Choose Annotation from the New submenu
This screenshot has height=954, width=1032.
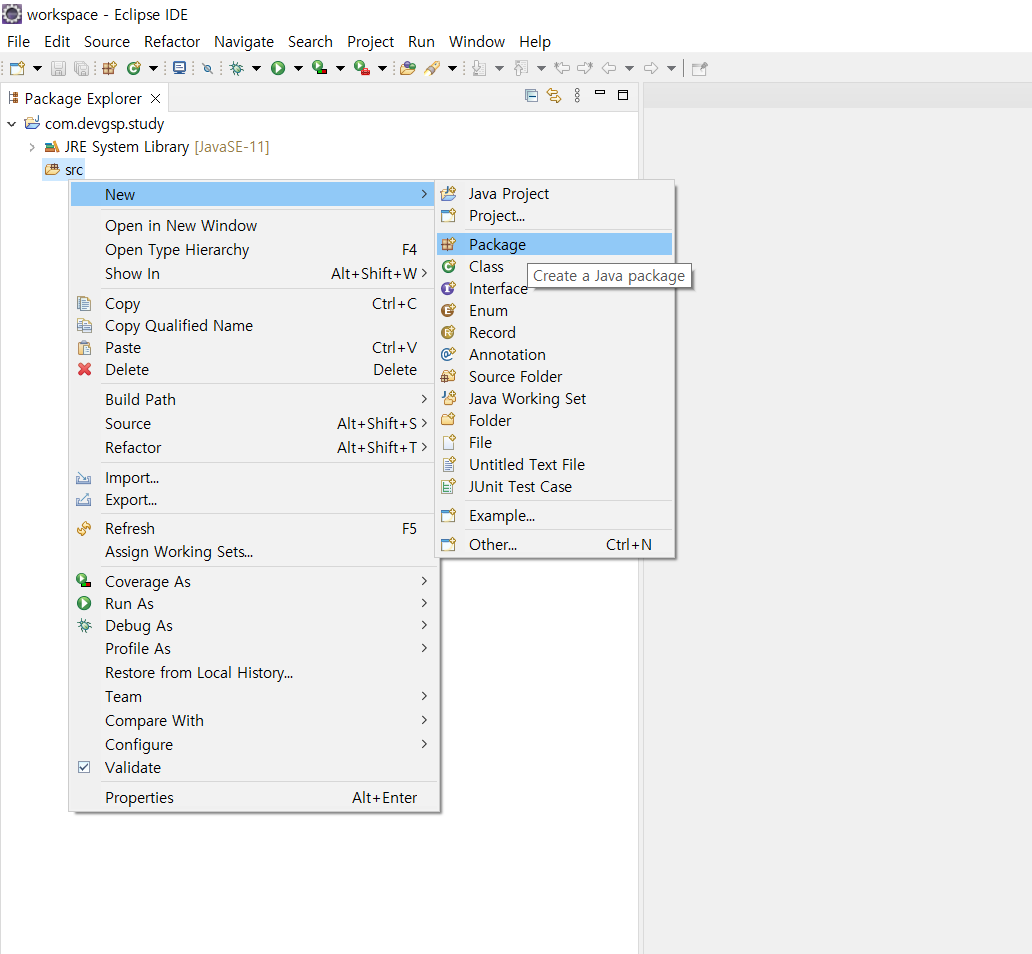(554, 354)
